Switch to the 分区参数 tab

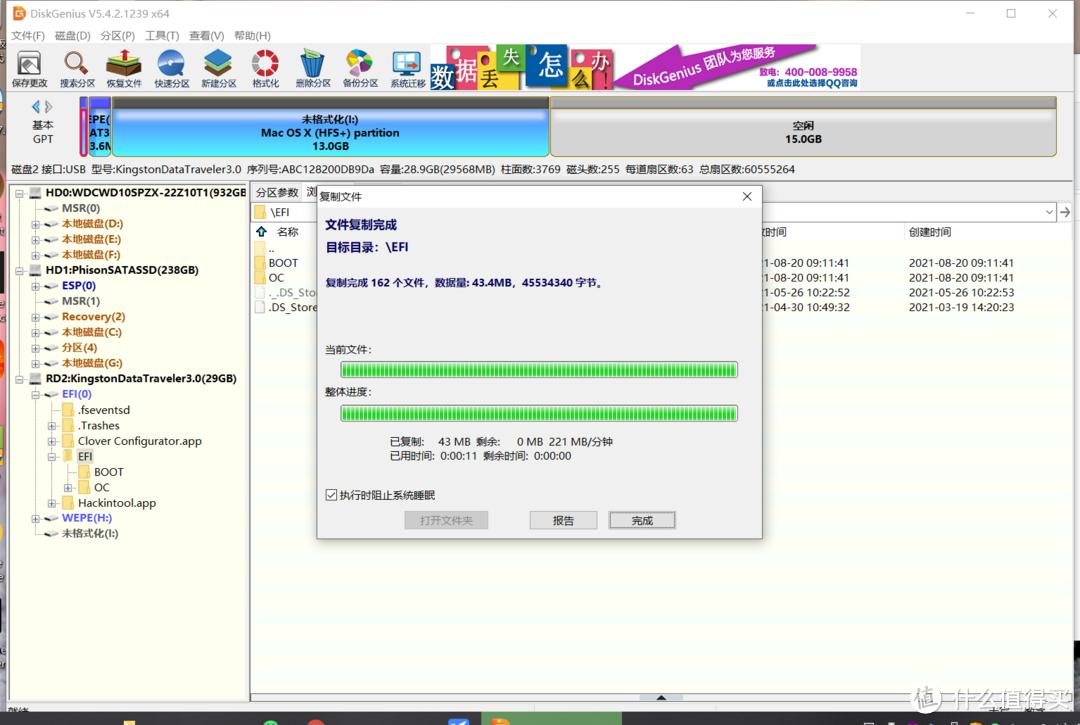pyautogui.click(x=277, y=192)
